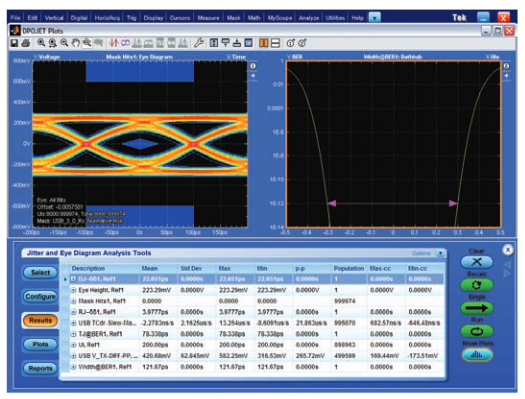Toggle the red vertical cursors icon

114,43
